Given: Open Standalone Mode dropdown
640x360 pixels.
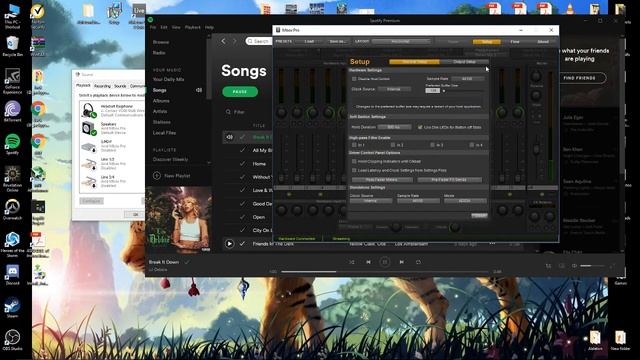Looking at the screenshot, I should (x=465, y=201).
